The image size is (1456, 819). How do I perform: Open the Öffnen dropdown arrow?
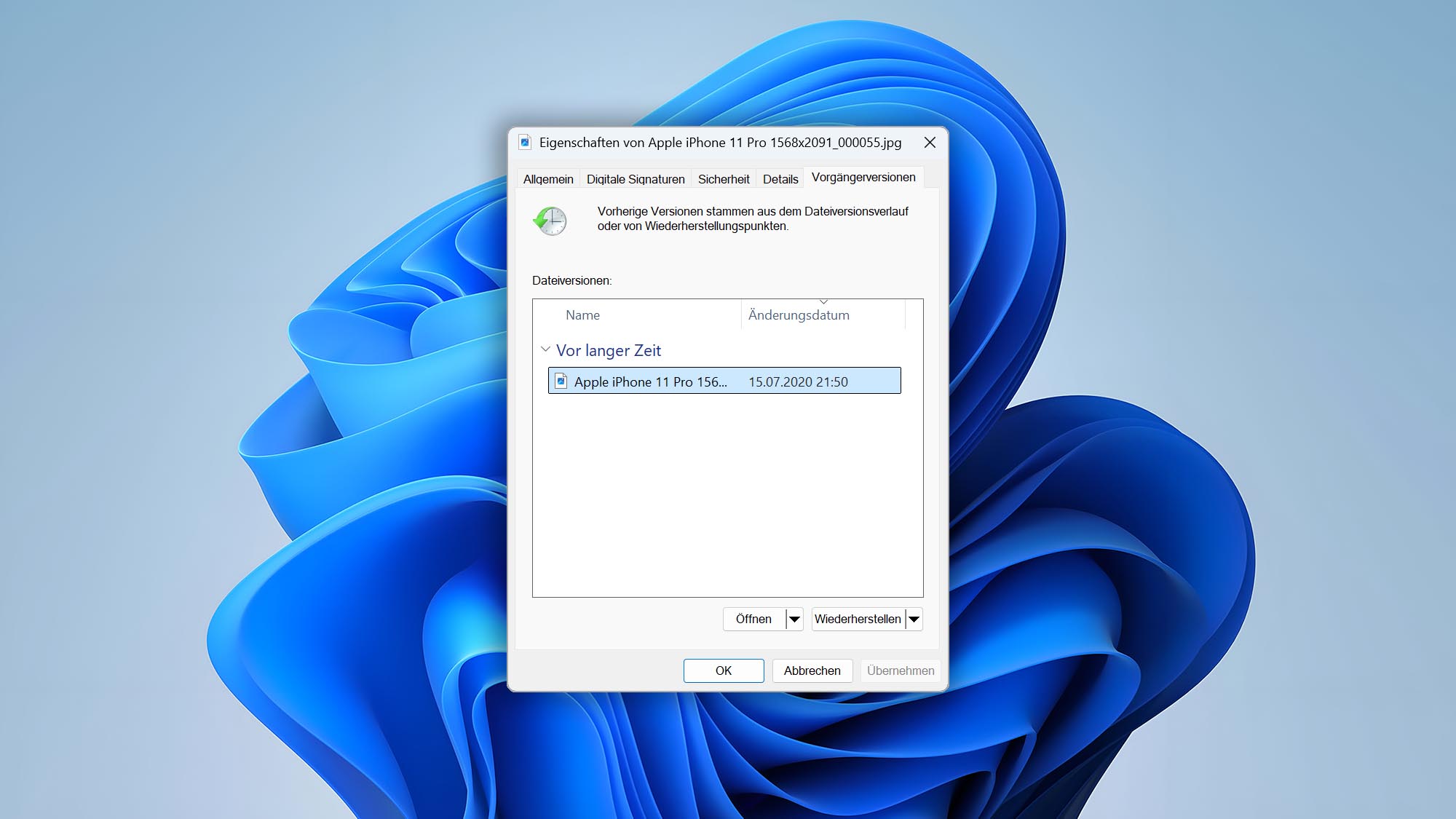794,619
